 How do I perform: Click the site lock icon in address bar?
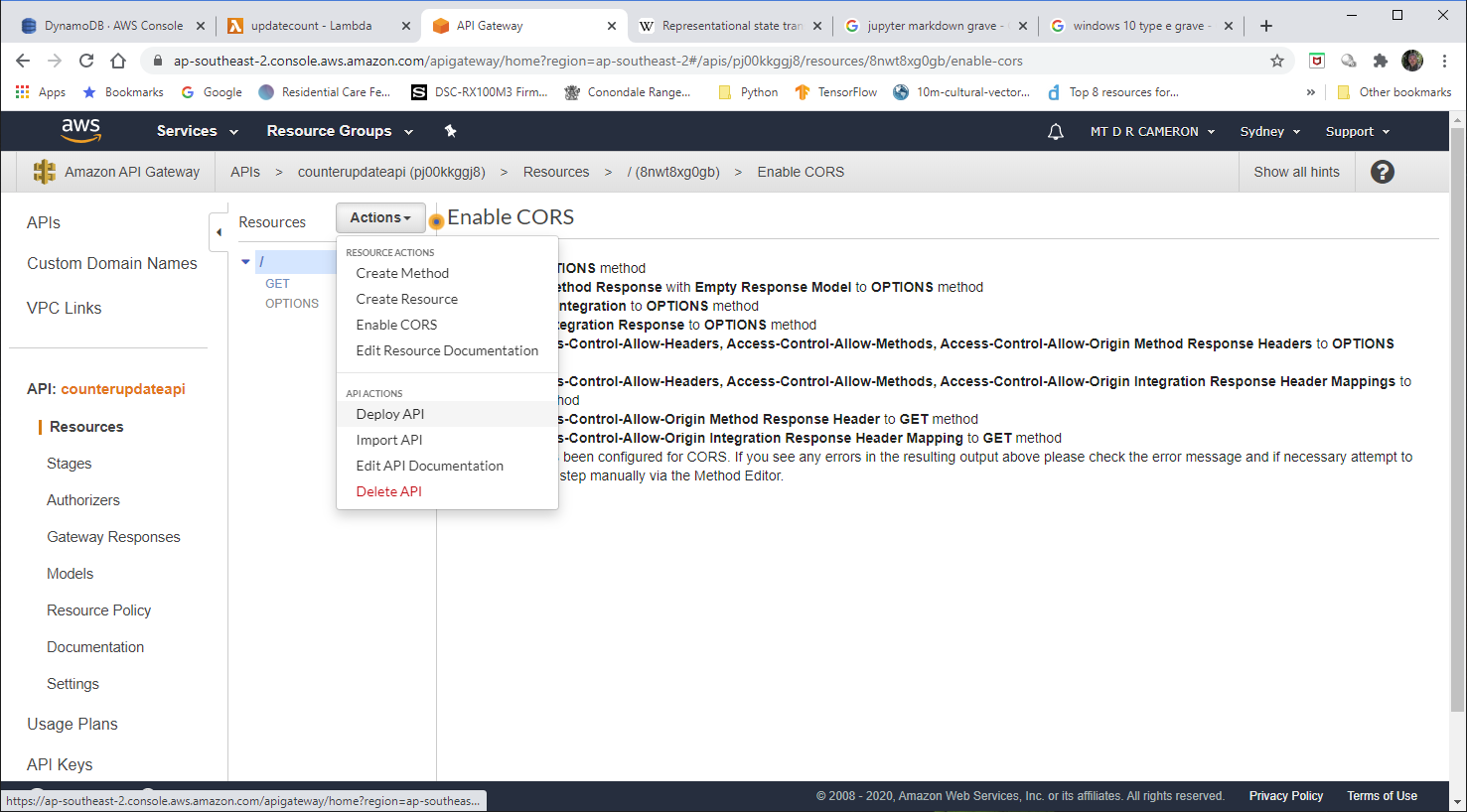(x=157, y=61)
